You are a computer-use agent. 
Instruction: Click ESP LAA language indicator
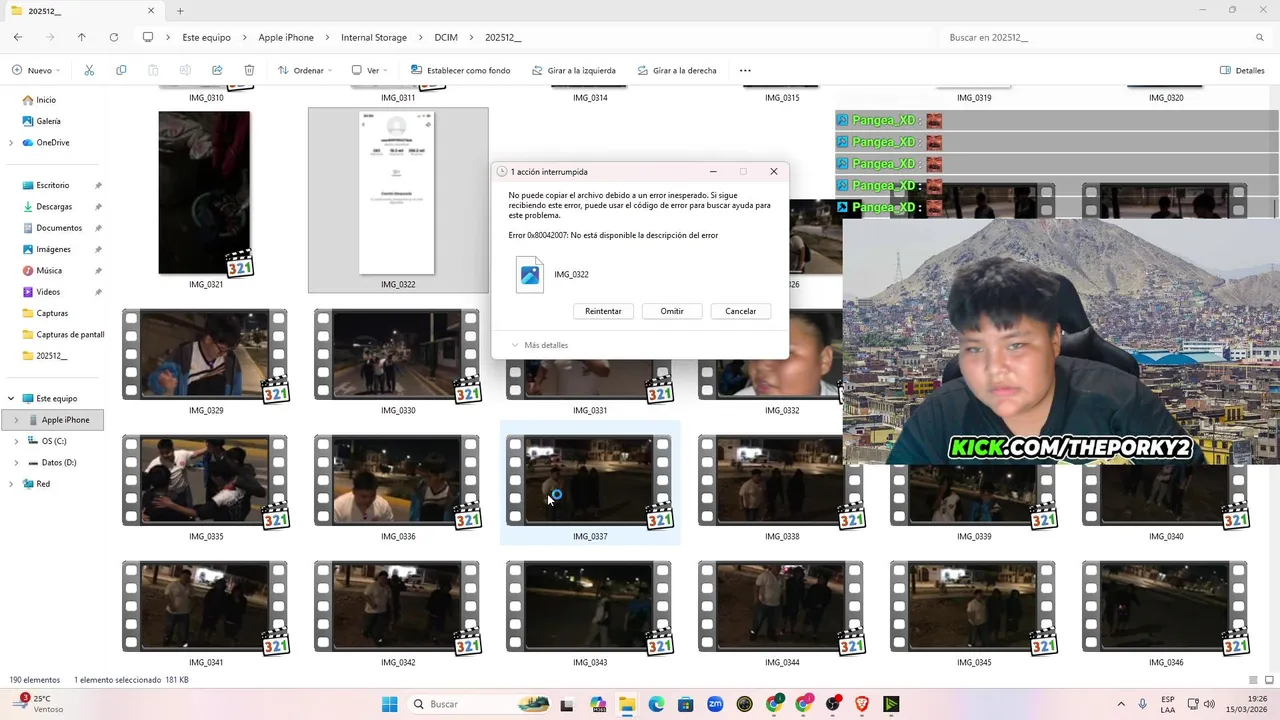click(1168, 704)
